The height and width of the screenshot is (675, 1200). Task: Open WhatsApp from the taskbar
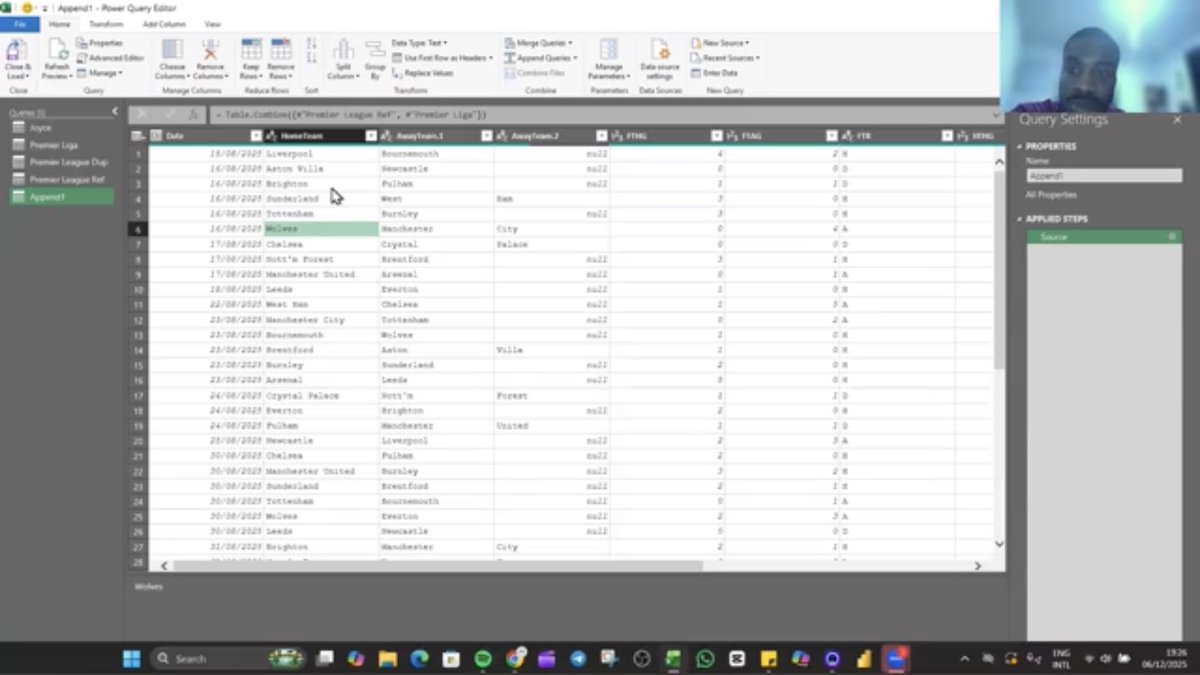point(705,658)
